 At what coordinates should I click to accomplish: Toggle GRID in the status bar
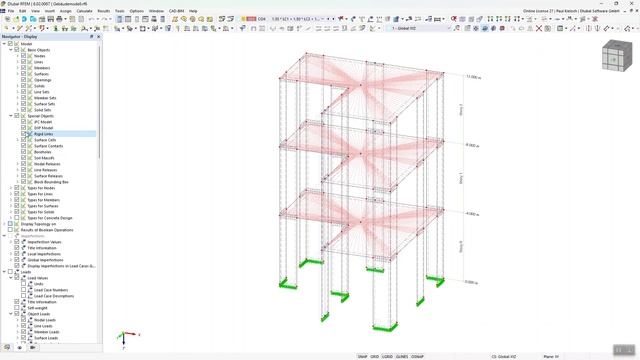(374, 357)
